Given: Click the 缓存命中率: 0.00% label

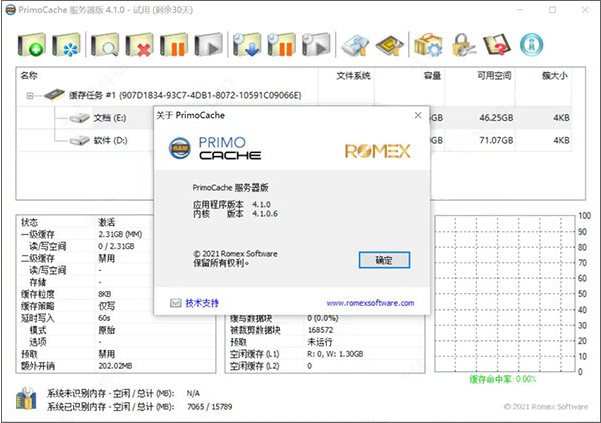Looking at the screenshot, I should (x=502, y=379).
